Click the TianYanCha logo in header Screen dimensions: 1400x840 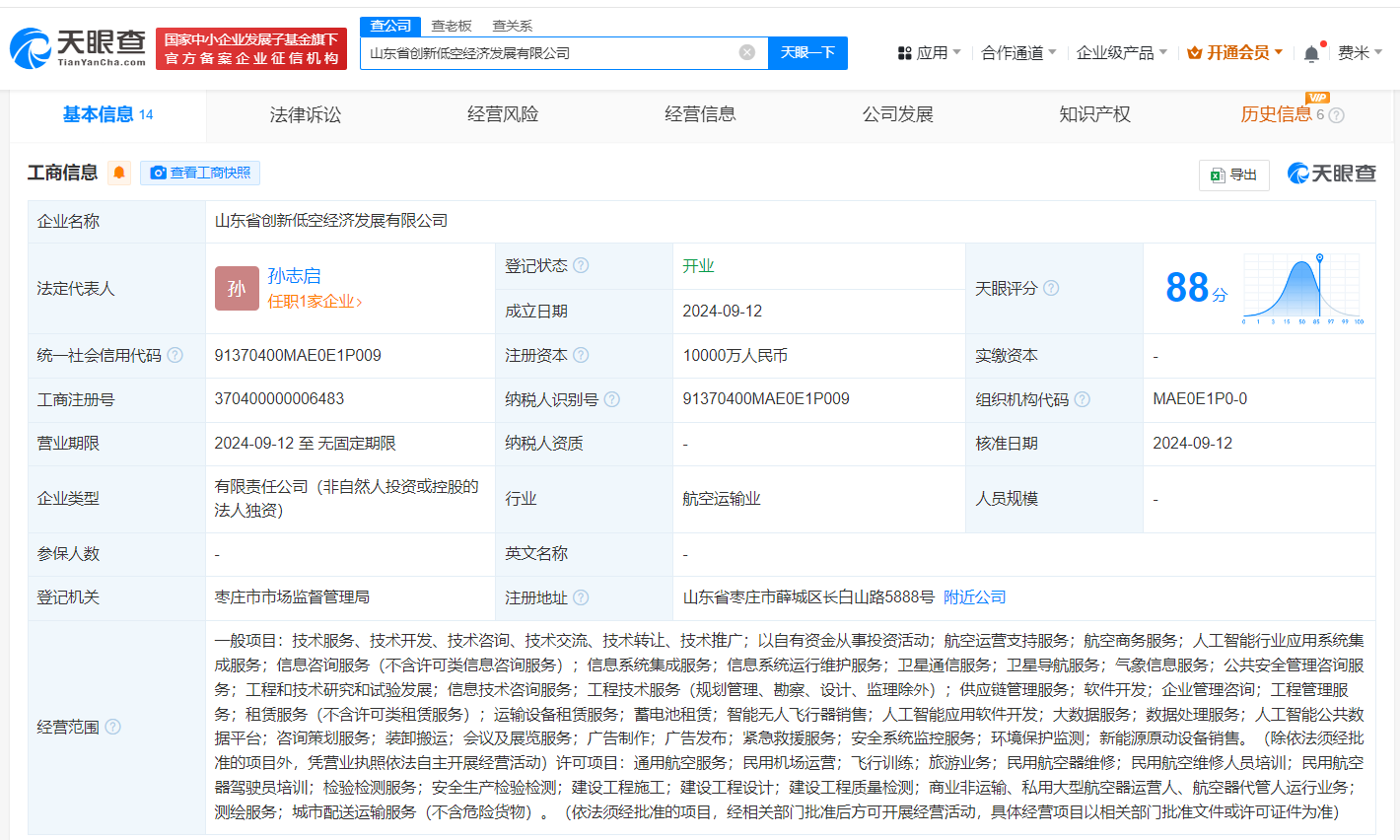[x=78, y=47]
